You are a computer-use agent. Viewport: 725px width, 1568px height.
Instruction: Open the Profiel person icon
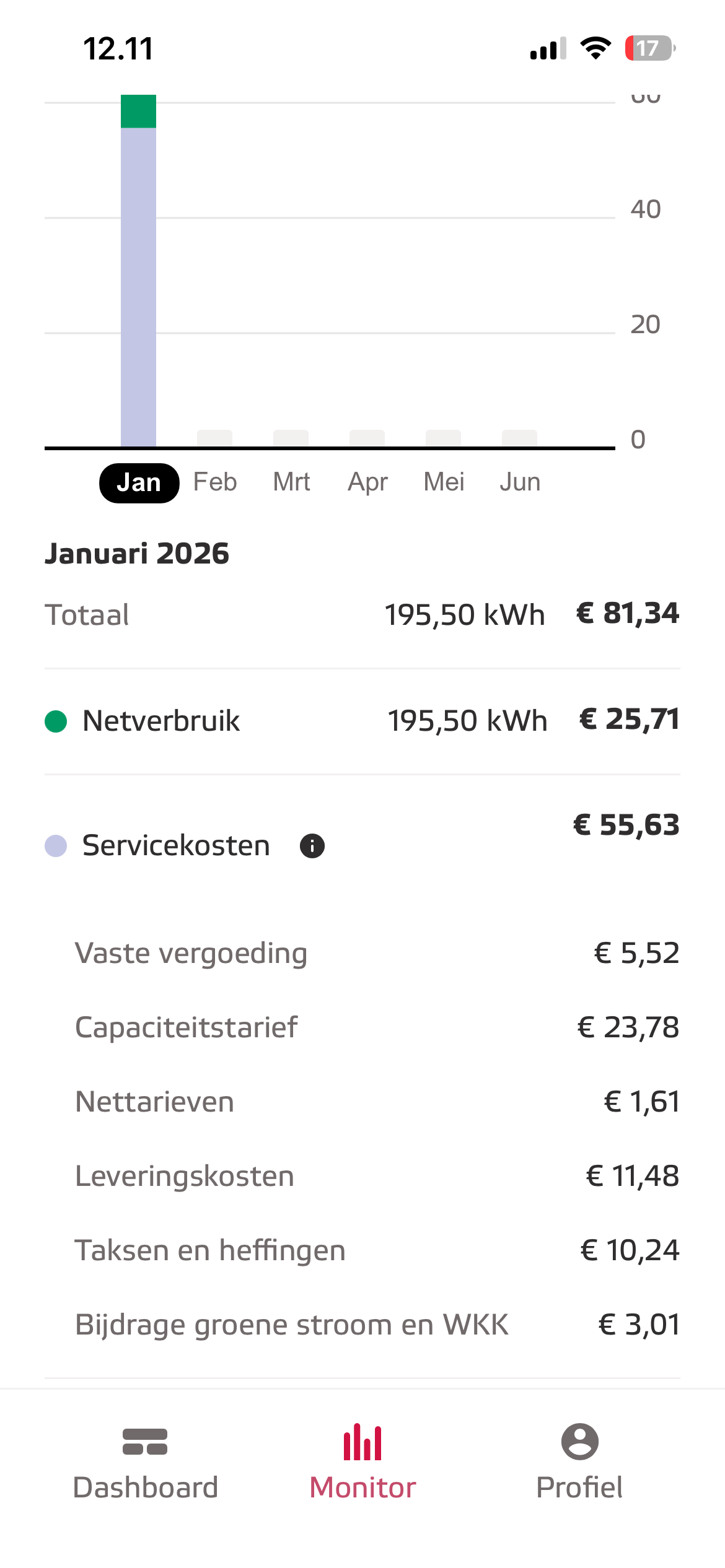tap(579, 1442)
